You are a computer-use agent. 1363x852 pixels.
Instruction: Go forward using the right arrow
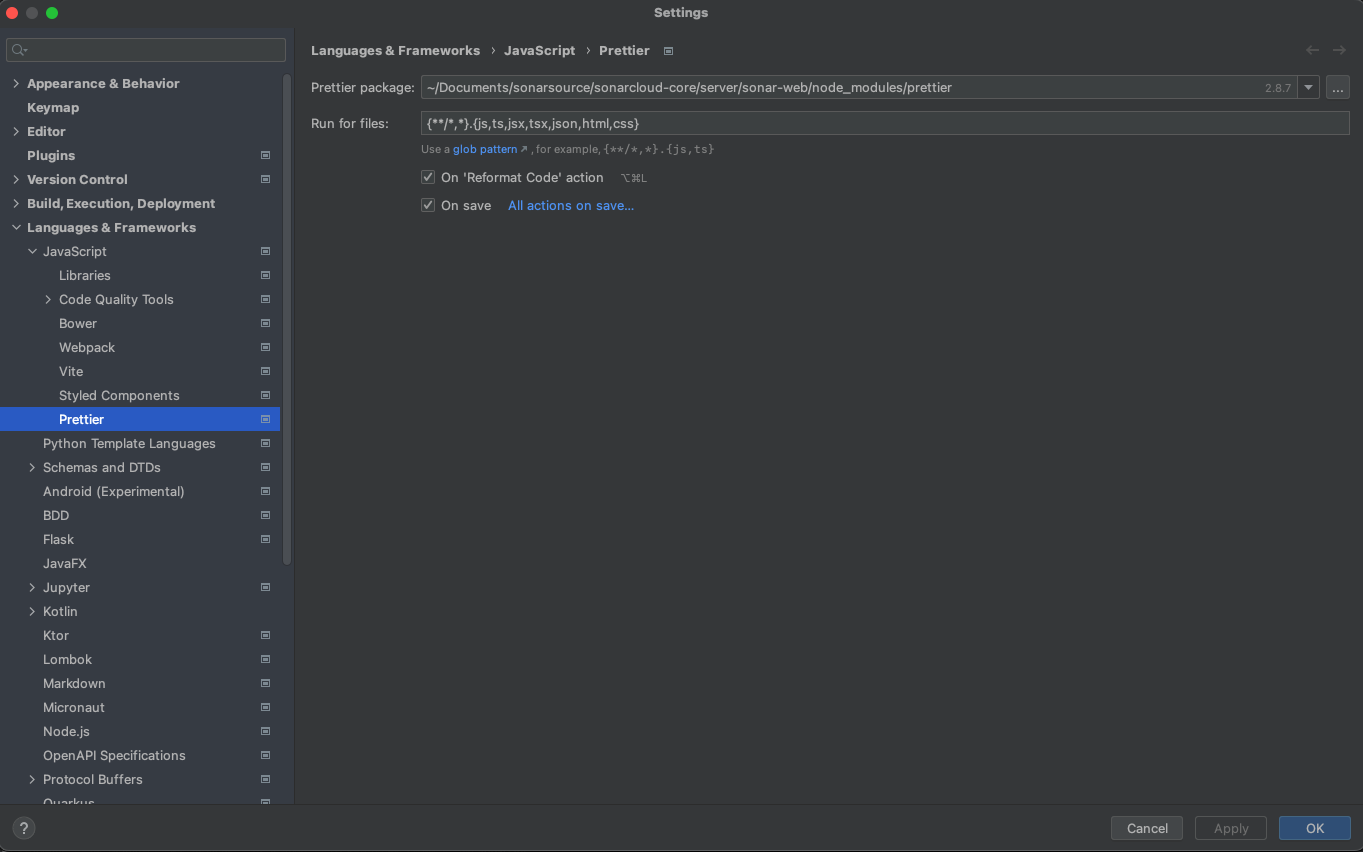coord(1339,50)
